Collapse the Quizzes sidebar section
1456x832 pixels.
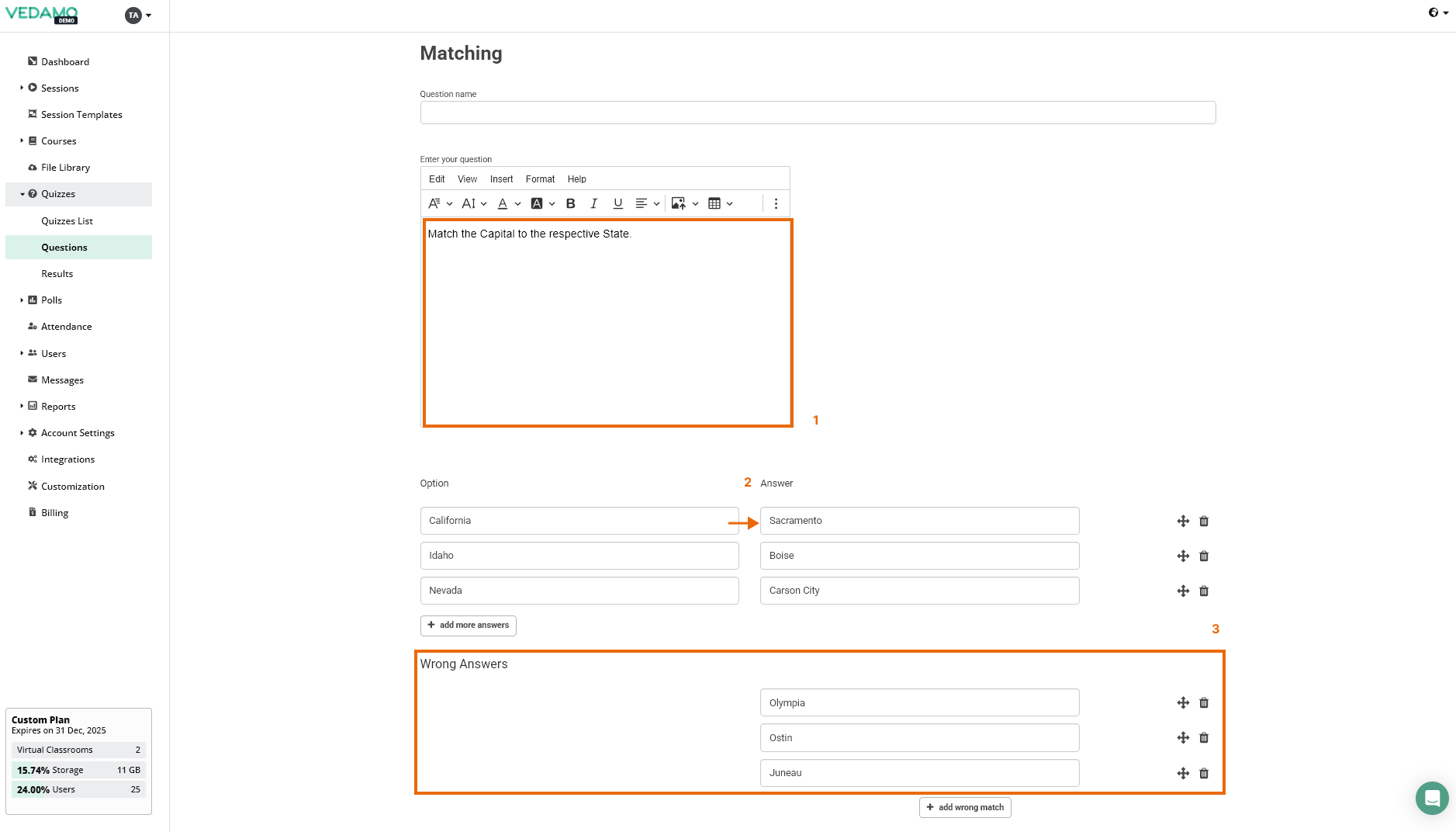[22, 194]
